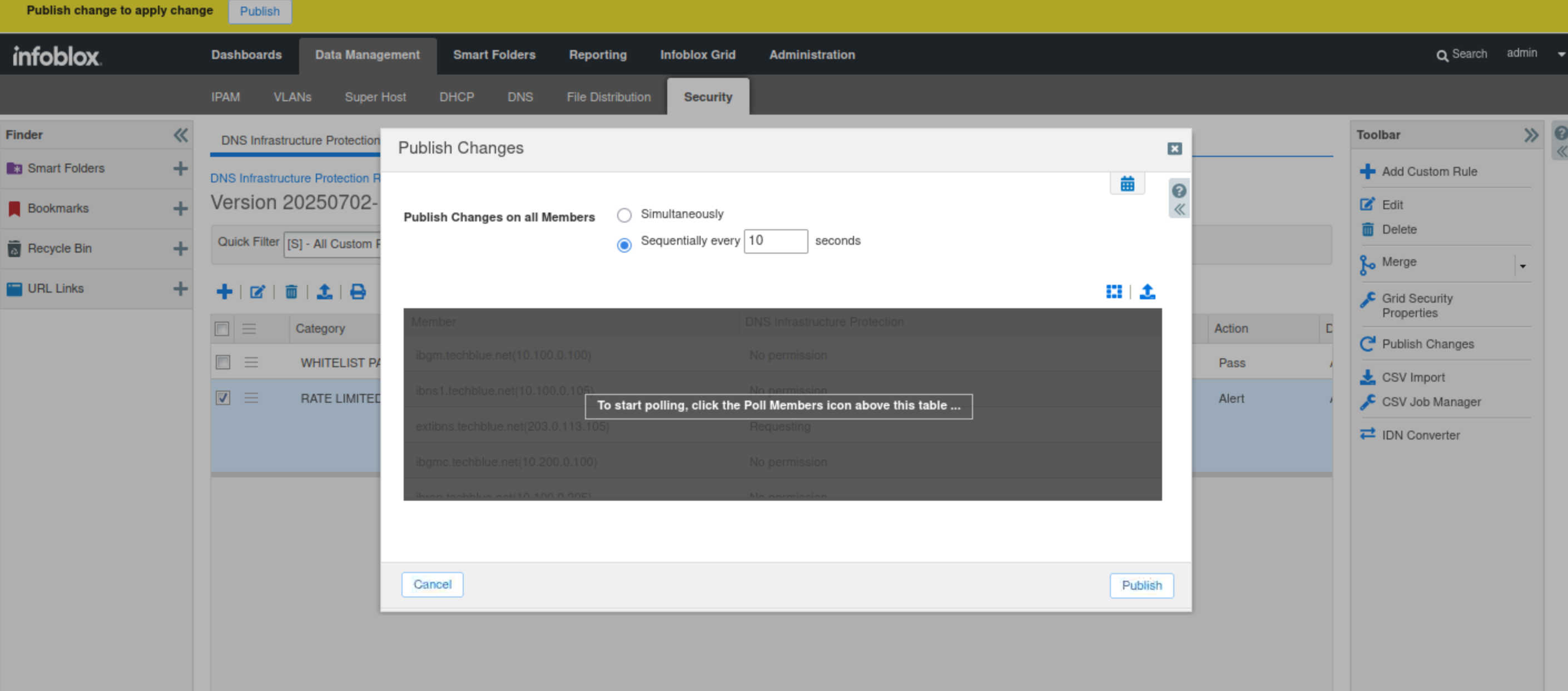1568x691 pixels.
Task: Click the print icon in rules toolbar
Action: pos(358,292)
